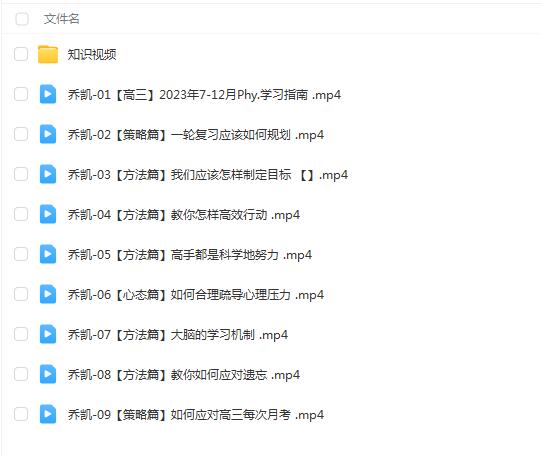Check the box for 乔凯-04 file
Screen dimensions: 541x456
click(x=21, y=214)
